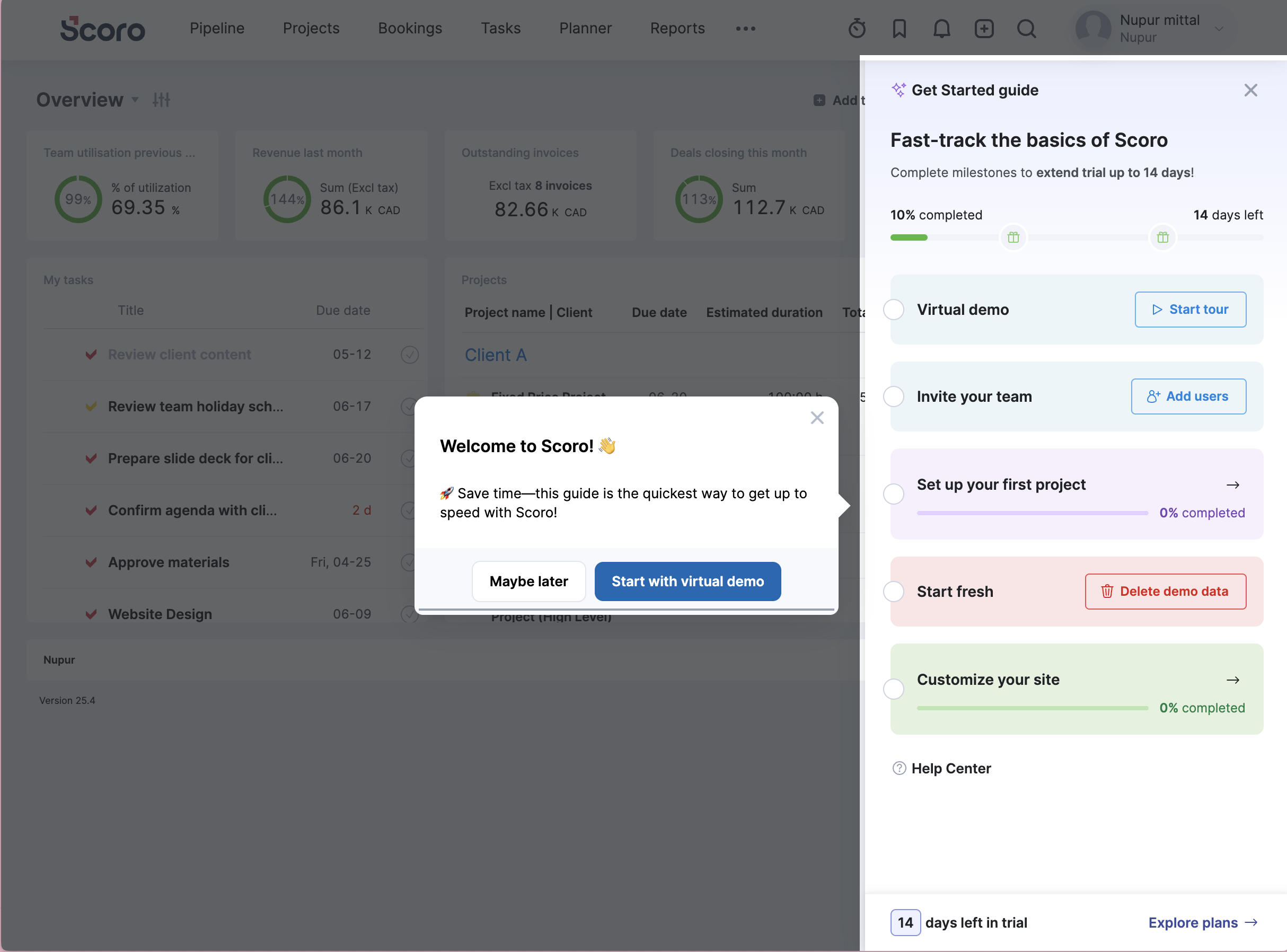Open the time tracker stopwatch icon

pyautogui.click(x=857, y=28)
